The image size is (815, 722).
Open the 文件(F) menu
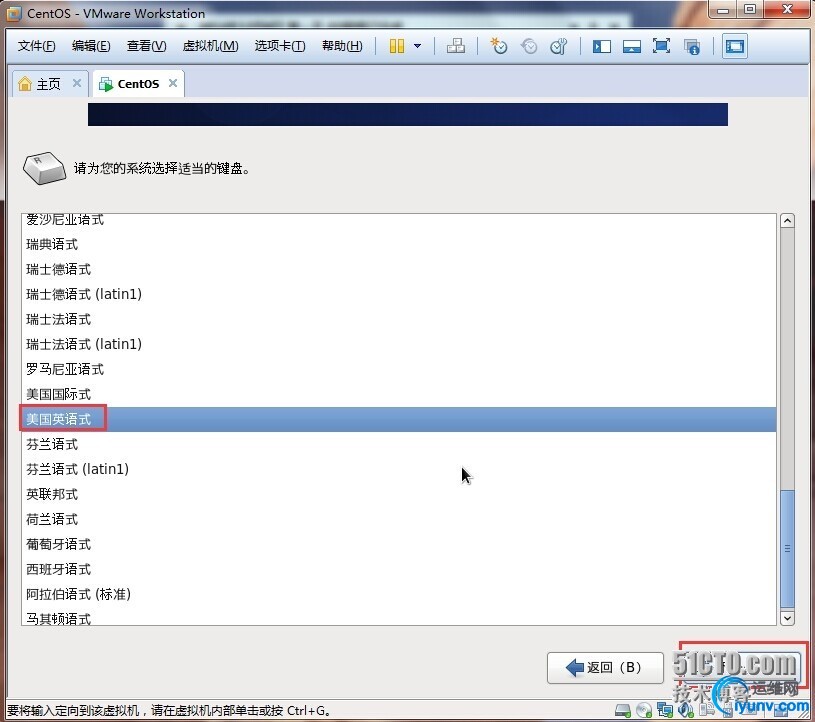36,46
